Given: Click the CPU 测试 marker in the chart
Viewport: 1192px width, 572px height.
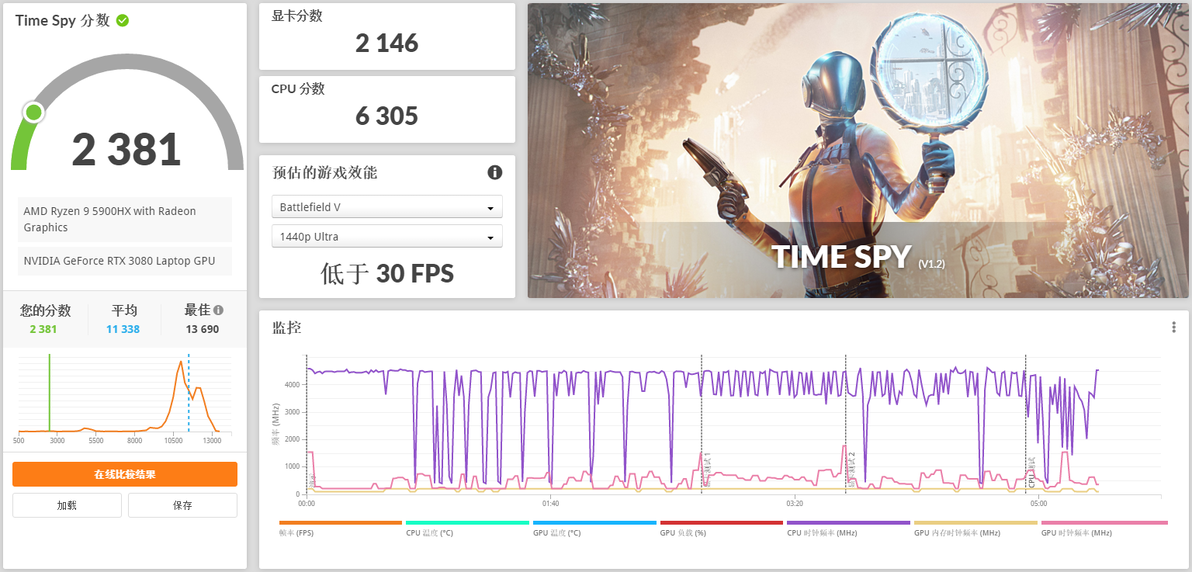Looking at the screenshot, I should tap(1032, 473).
